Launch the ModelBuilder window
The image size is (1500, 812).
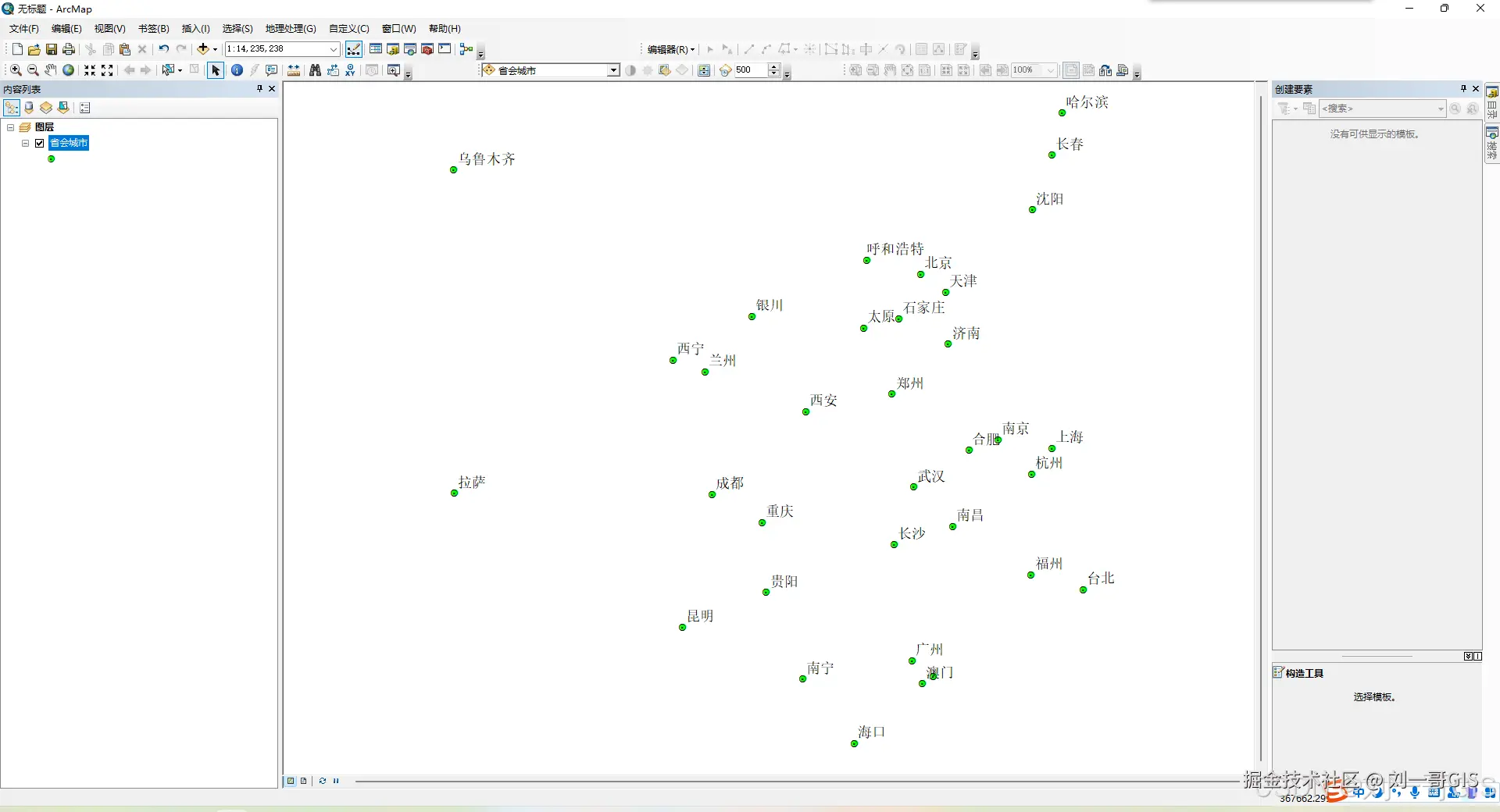pyautogui.click(x=466, y=49)
